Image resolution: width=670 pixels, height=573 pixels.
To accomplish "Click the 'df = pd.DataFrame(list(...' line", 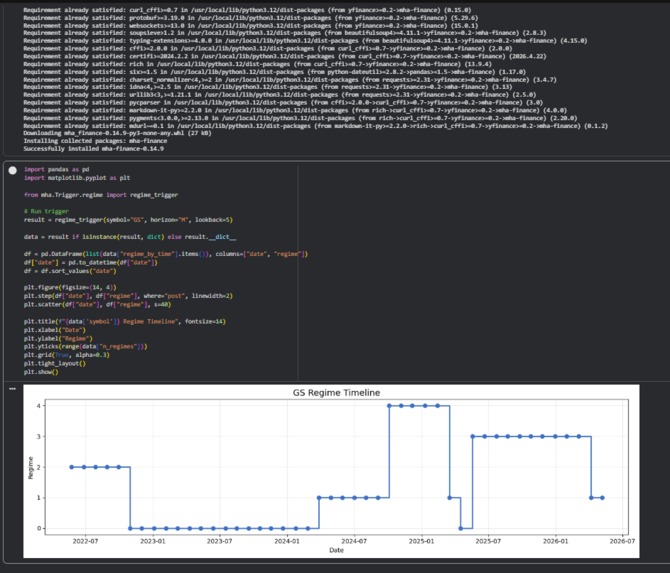I will (166, 254).
